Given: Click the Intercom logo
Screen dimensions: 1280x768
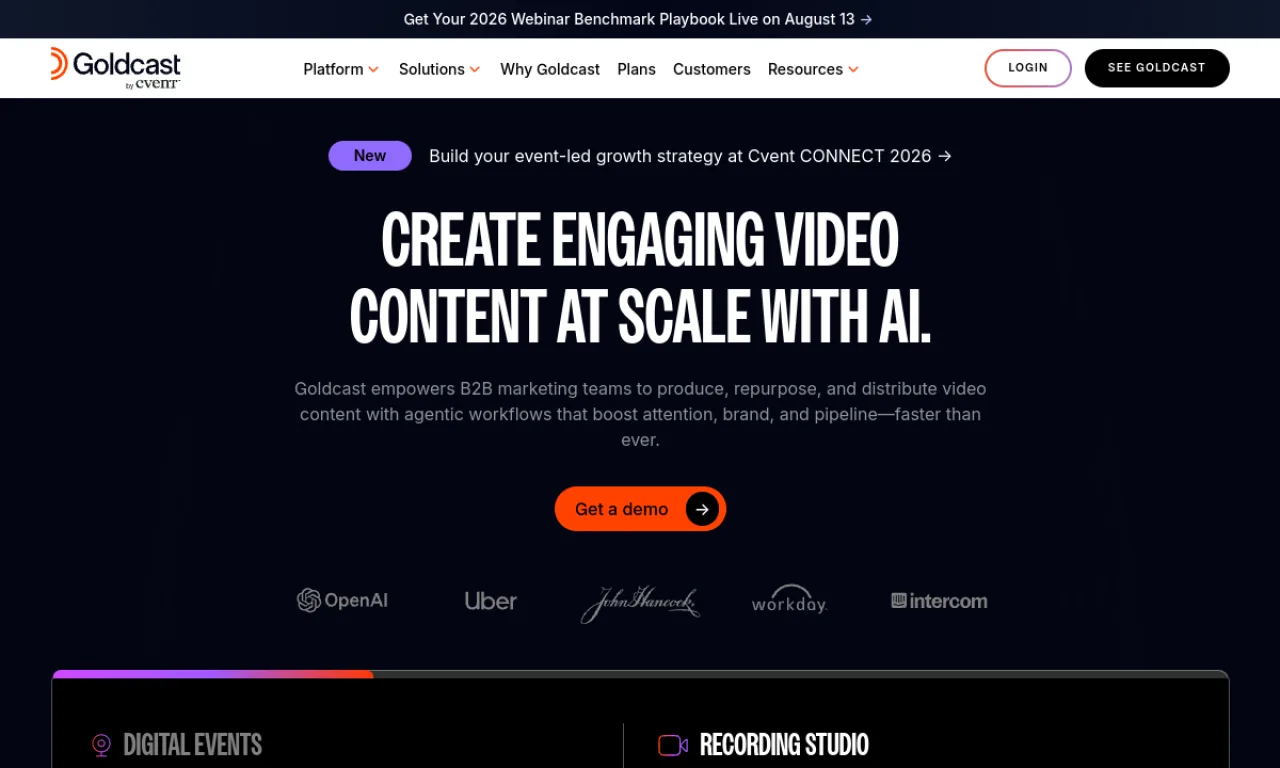Looking at the screenshot, I should pos(939,601).
